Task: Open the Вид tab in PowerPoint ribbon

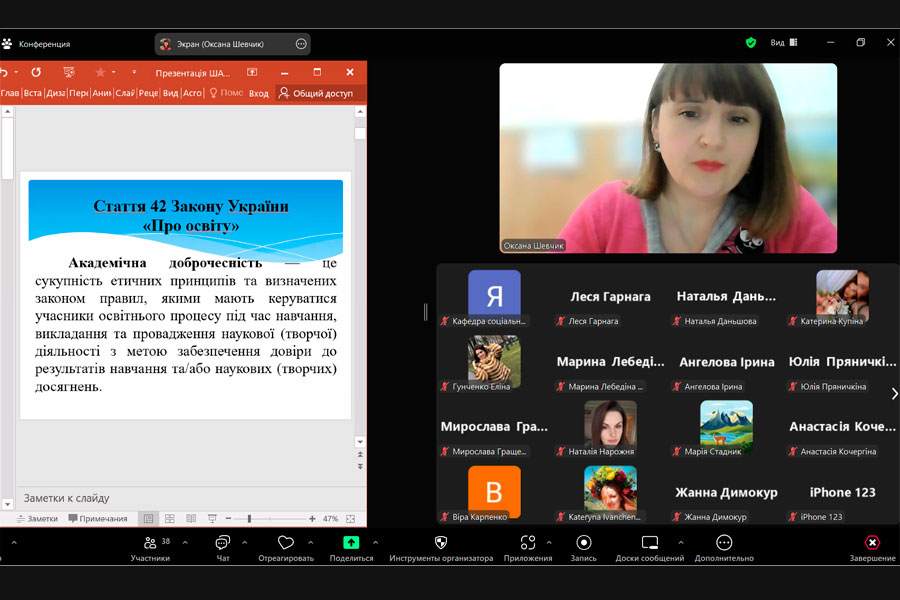Action: coord(171,93)
